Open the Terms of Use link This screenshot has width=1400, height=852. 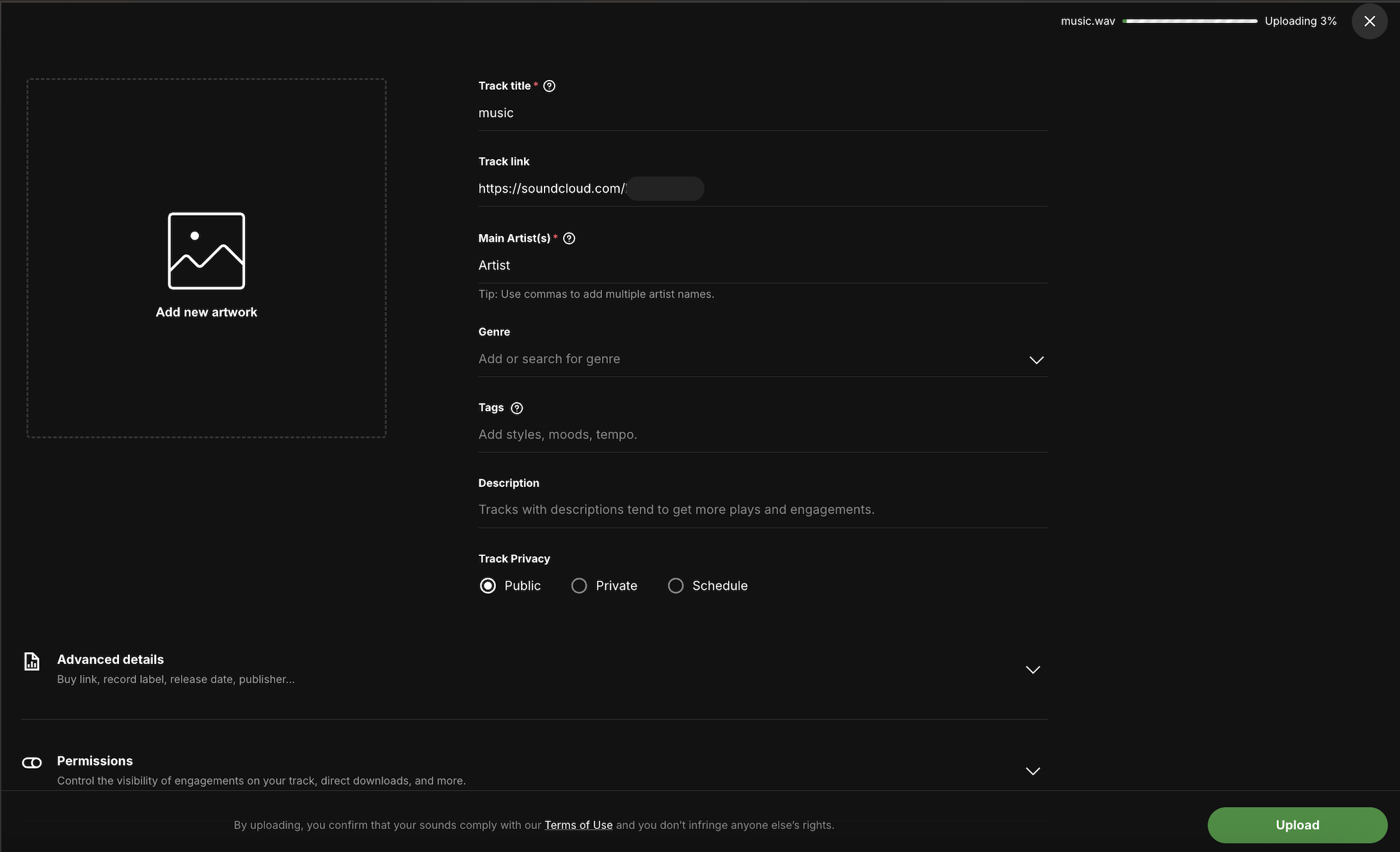[x=578, y=824]
